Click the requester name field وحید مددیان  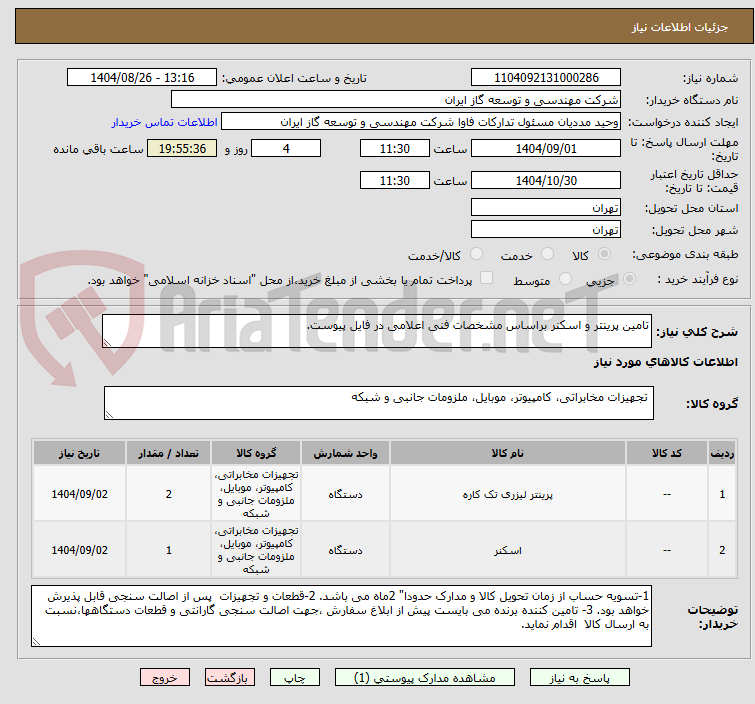(x=421, y=122)
